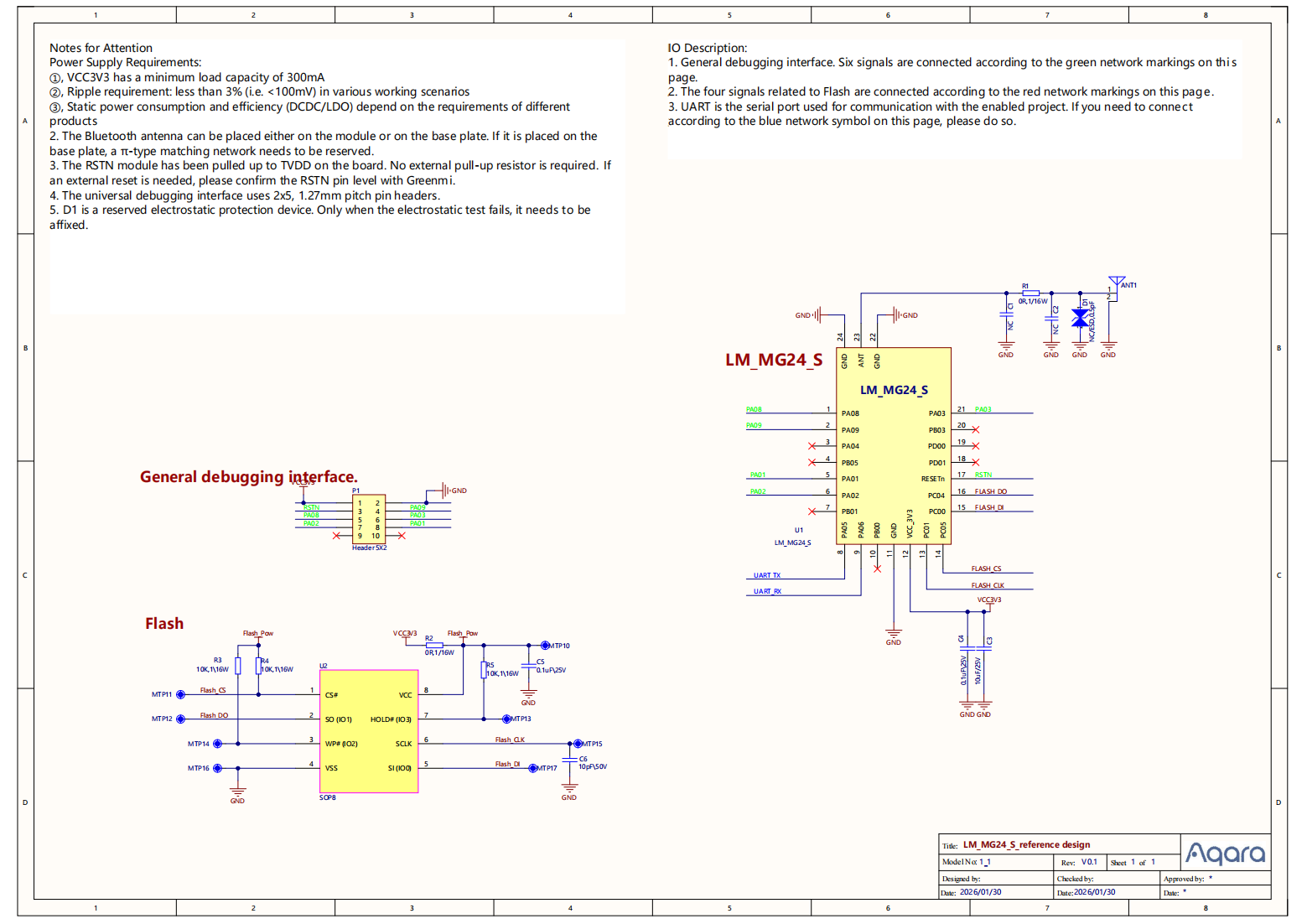Click the yellow LM_MG24_S chip body
Image resolution: width=1307 pixels, height=924 pixels.
point(894,445)
